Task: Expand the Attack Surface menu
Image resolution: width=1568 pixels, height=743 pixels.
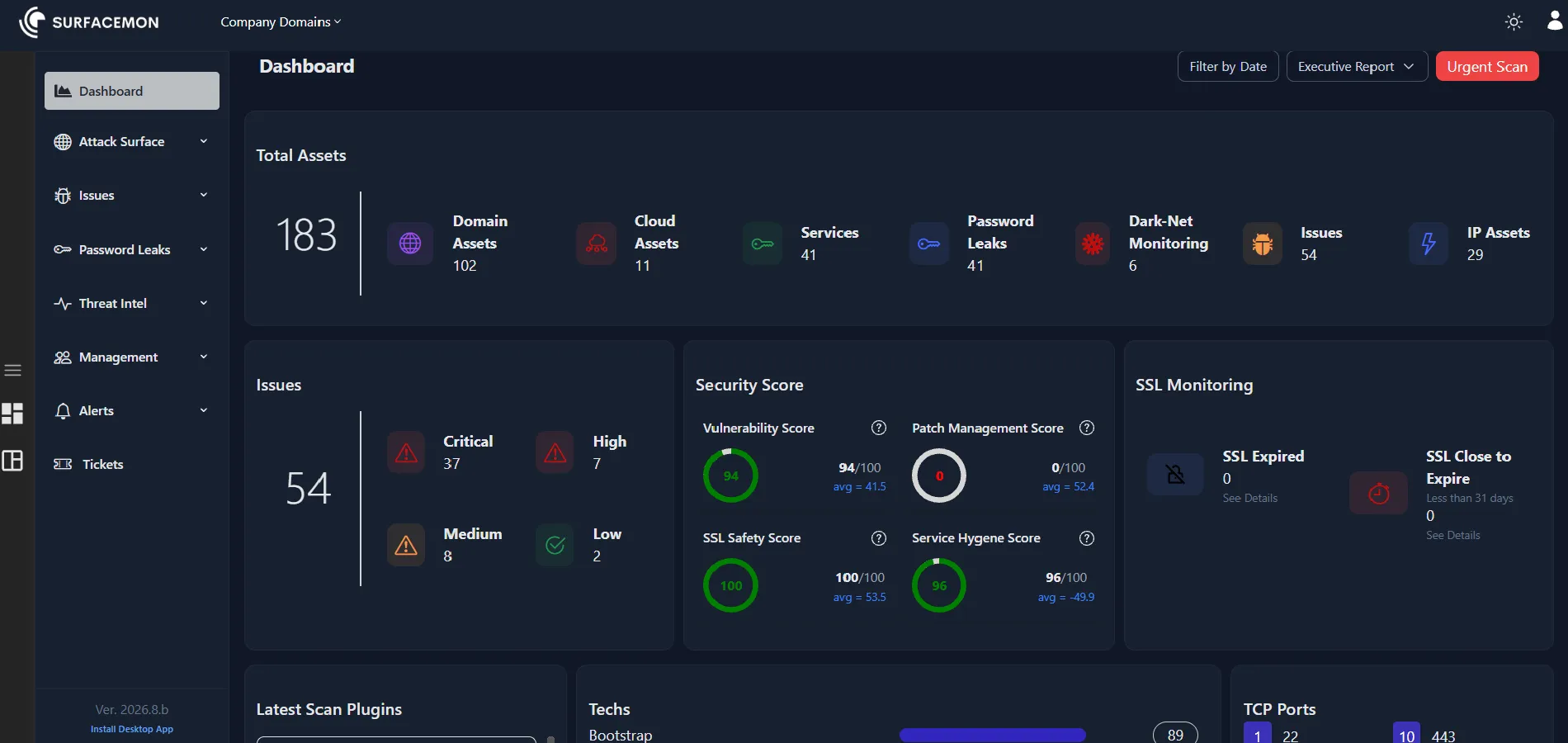Action: [132, 142]
